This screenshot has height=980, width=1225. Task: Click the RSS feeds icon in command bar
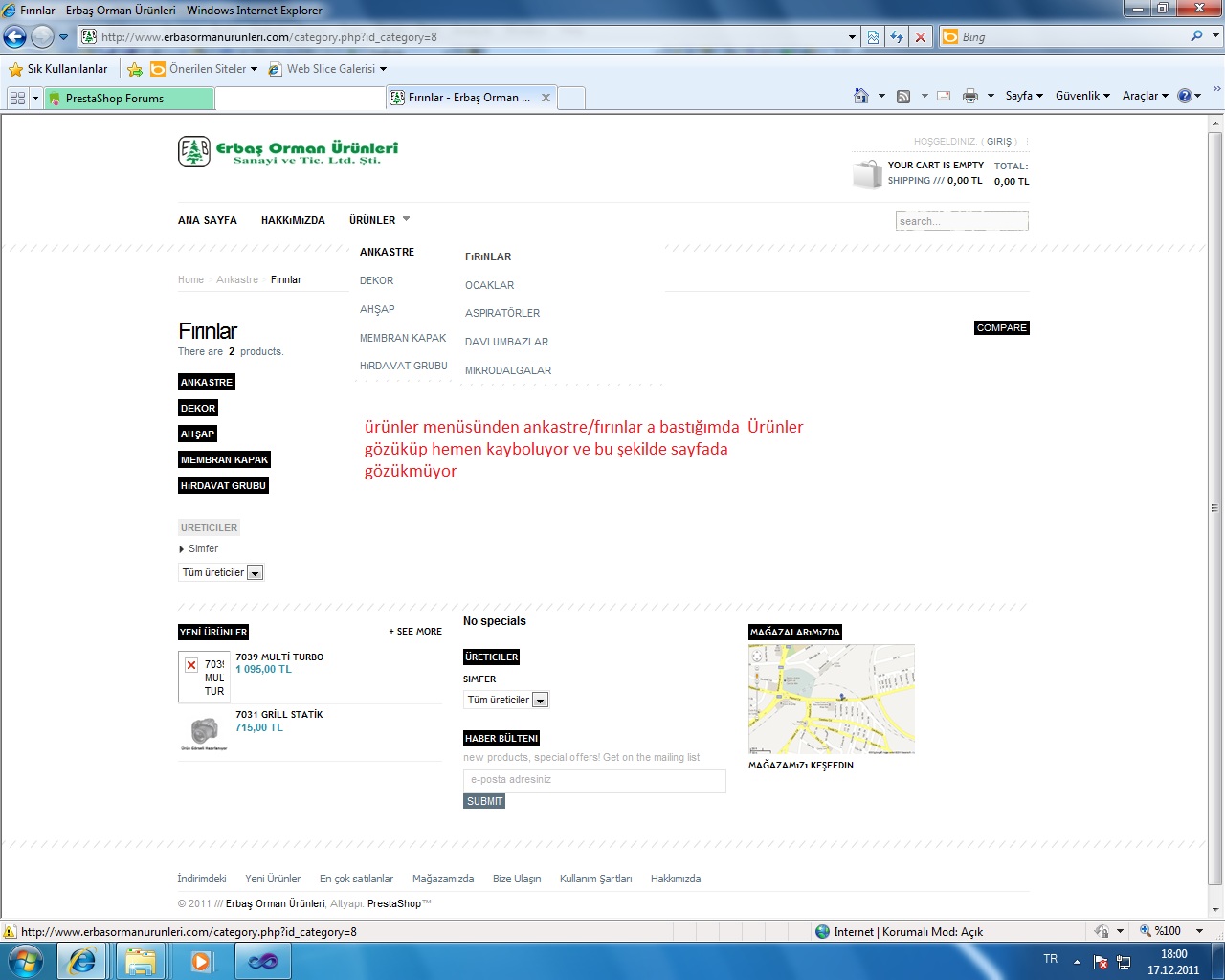pos(903,96)
